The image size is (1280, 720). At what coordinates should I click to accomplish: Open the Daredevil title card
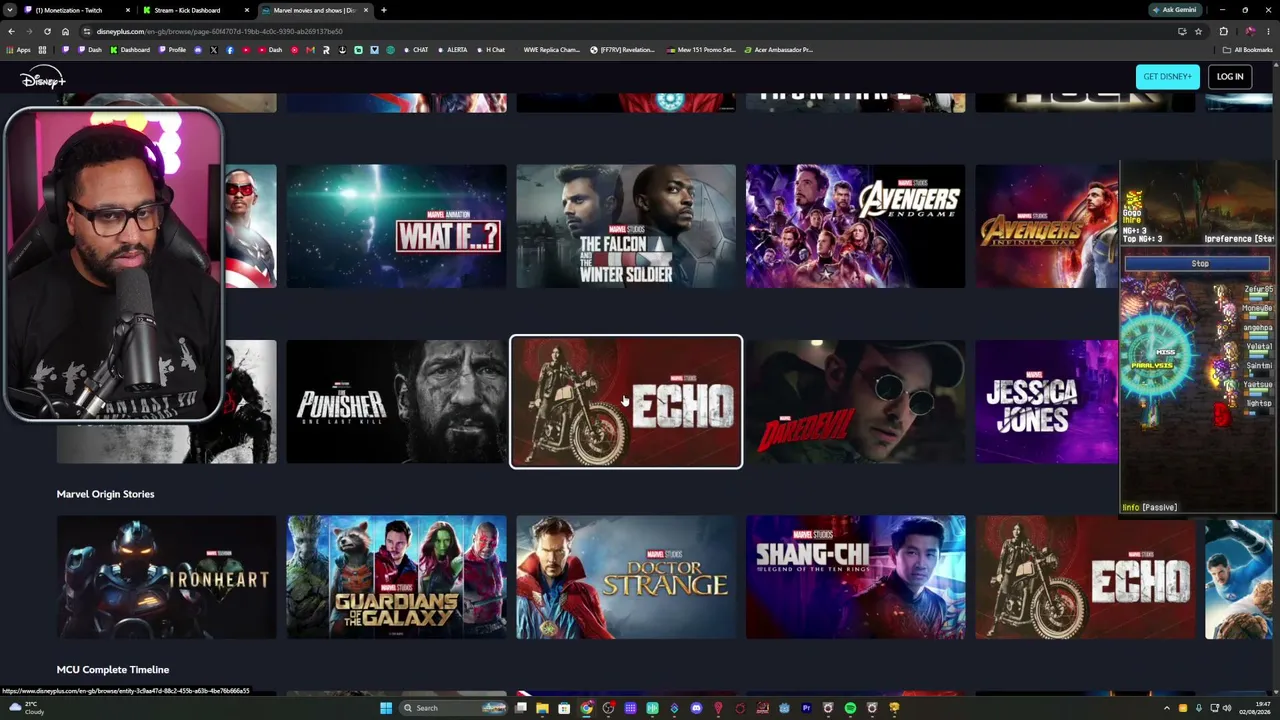855,402
